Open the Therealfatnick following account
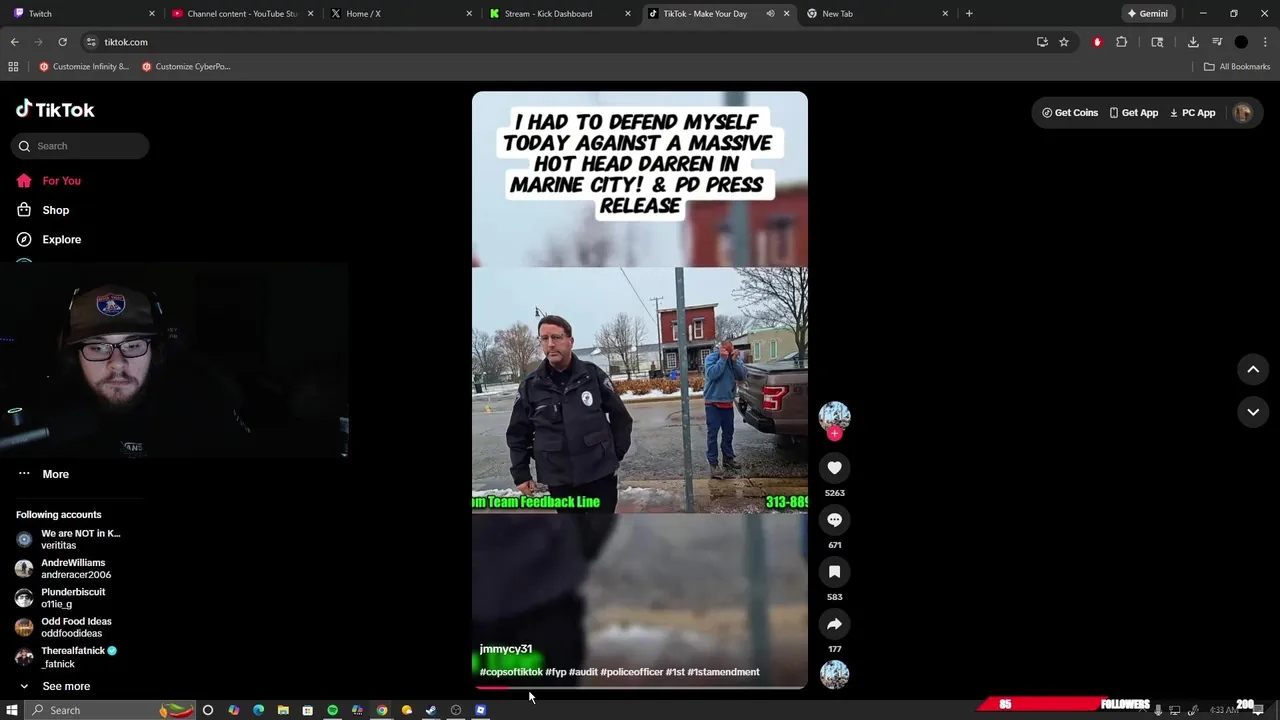 click(67, 657)
